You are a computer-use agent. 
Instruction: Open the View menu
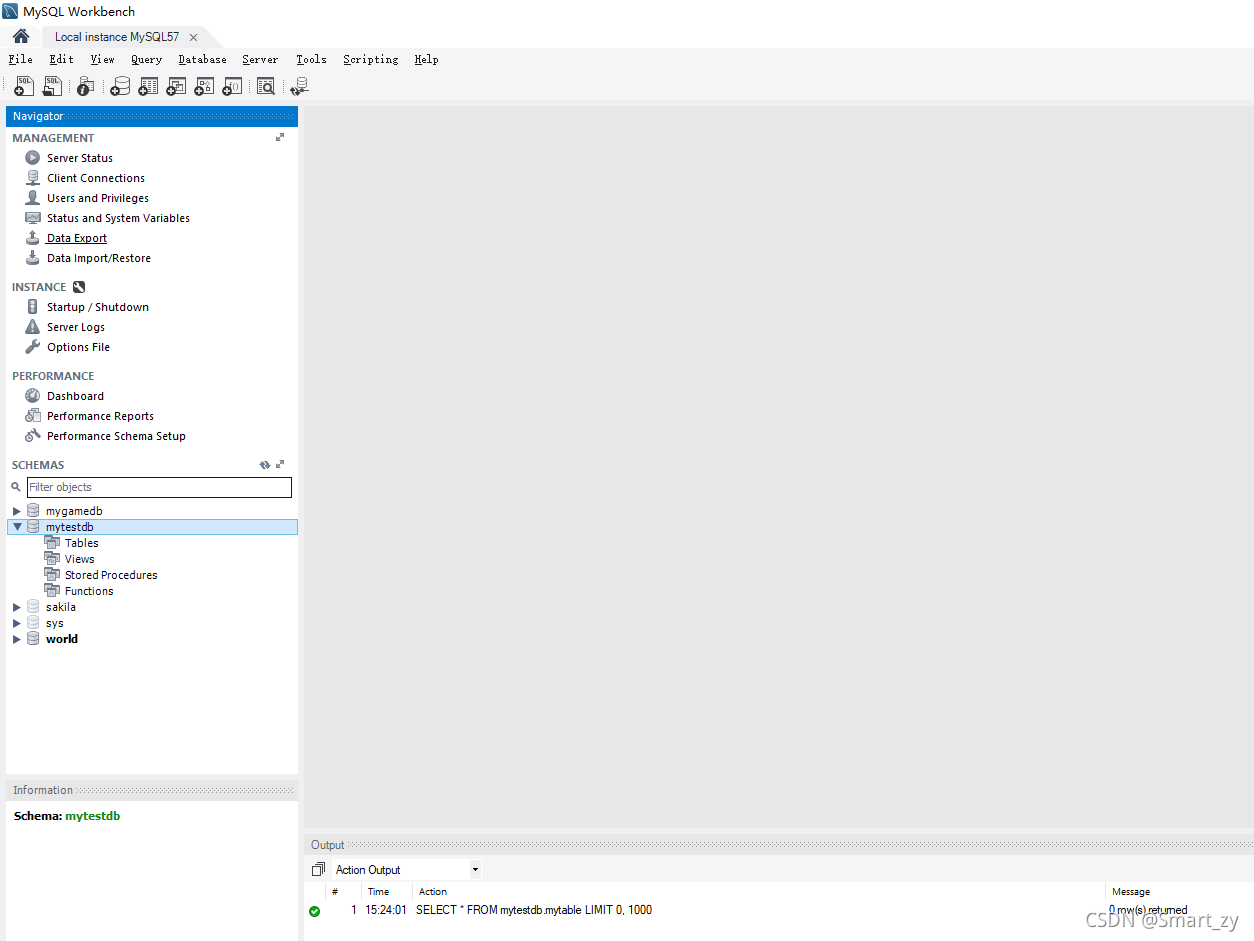coord(103,59)
